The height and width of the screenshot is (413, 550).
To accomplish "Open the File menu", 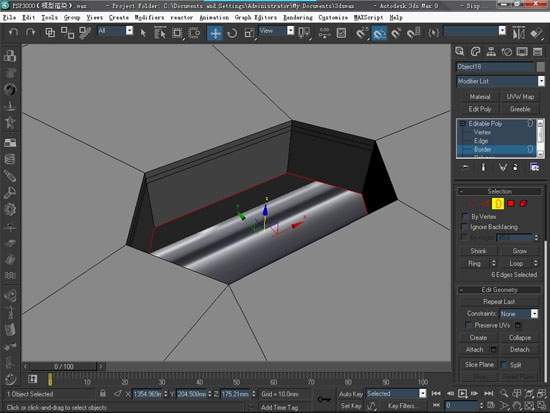I will 9,18.
